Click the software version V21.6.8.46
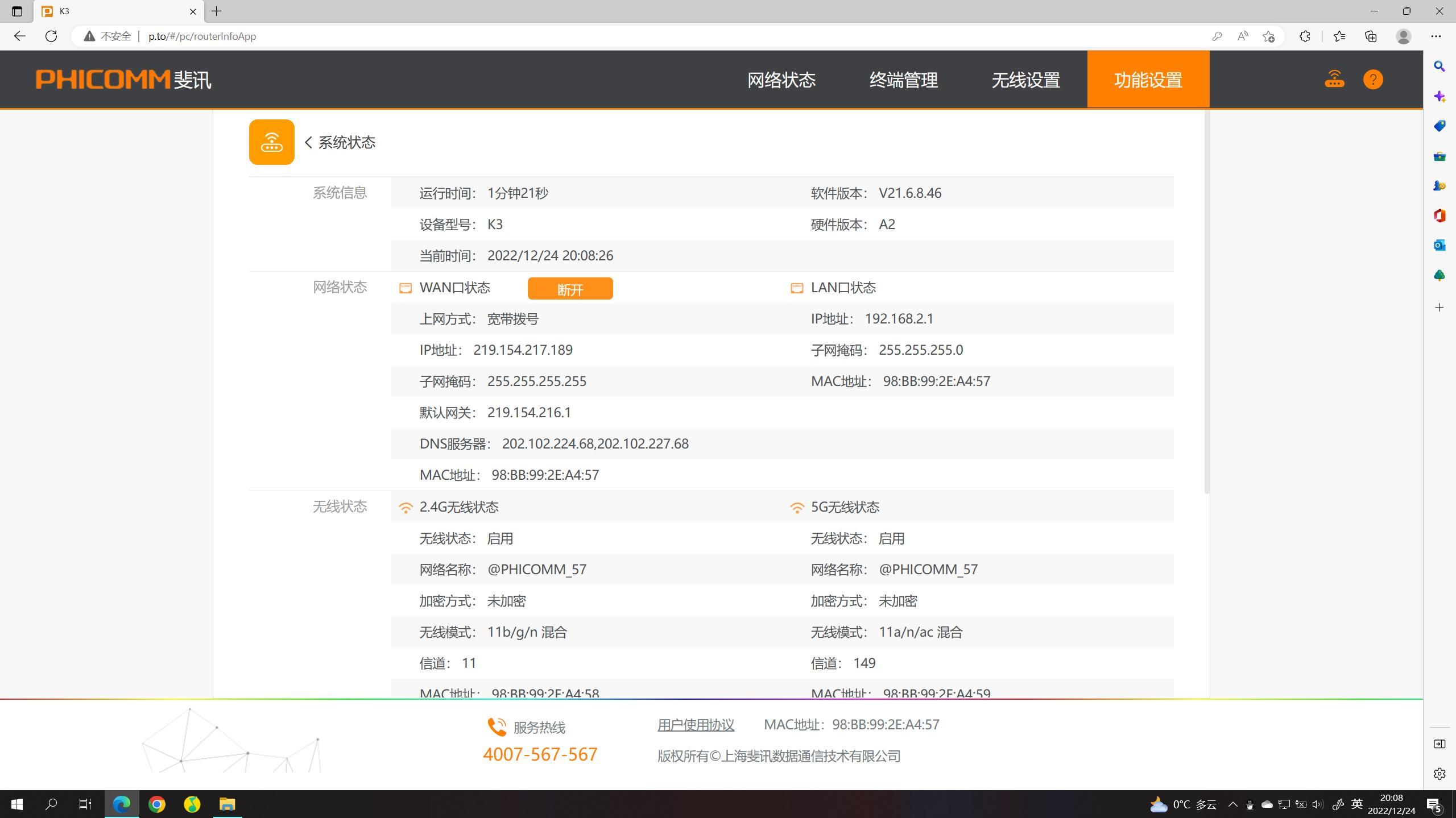Viewport: 1456px width, 818px height. coord(910,193)
